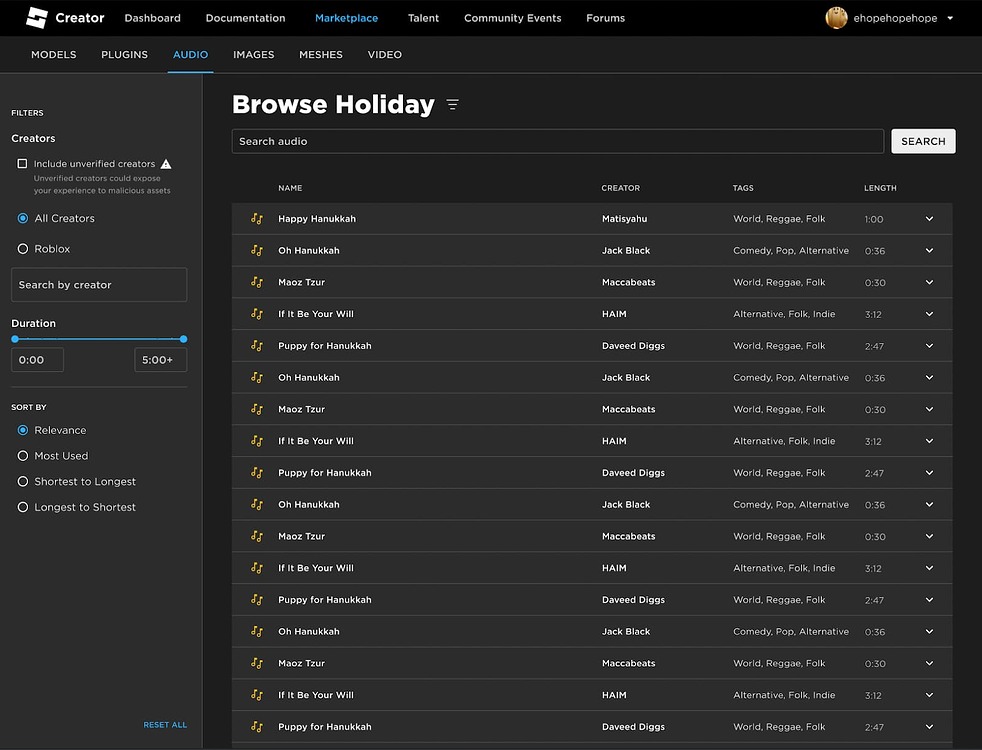The image size is (982, 750).
Task: Expand the first Puppy for Hanukkah chevron
Action: point(929,346)
